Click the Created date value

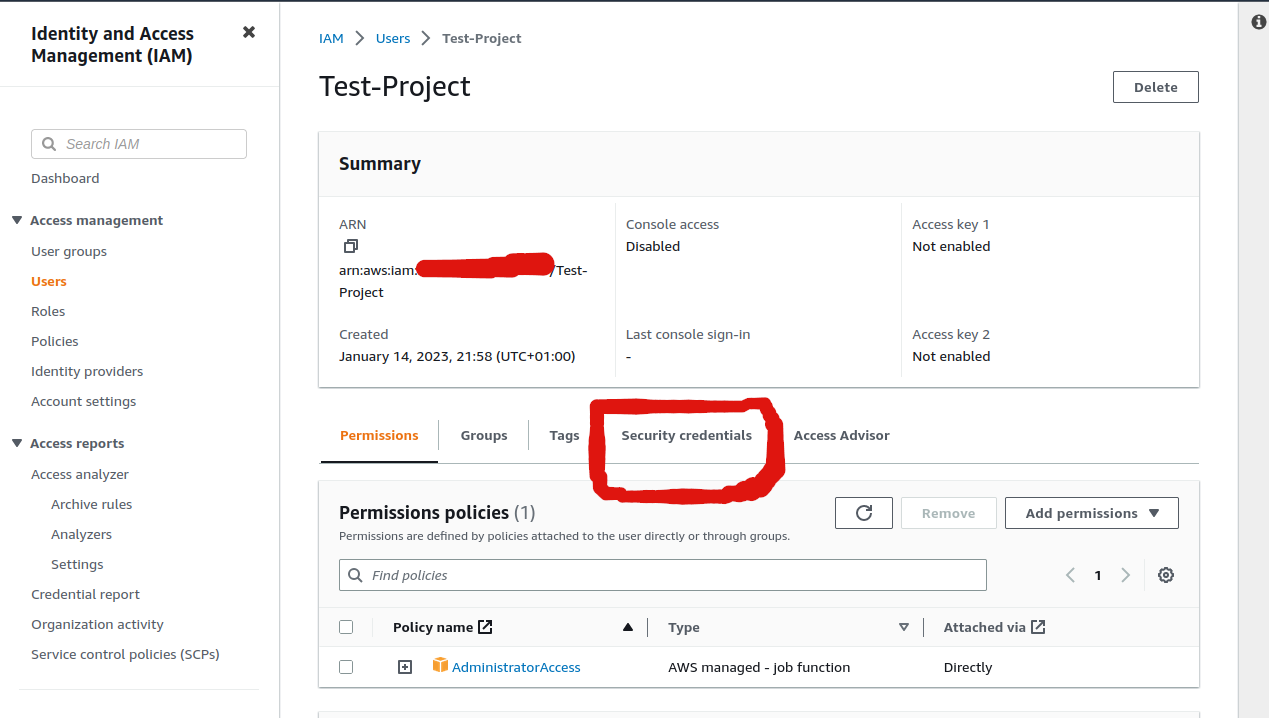[457, 356]
